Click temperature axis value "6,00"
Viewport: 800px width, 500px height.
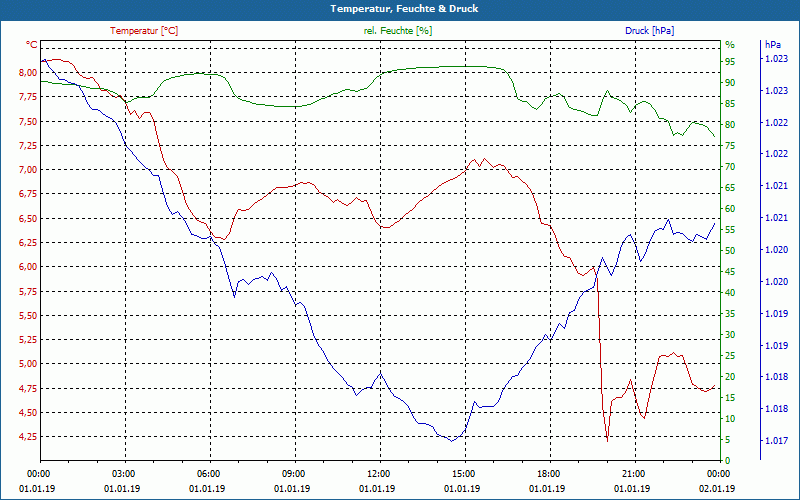28,267
